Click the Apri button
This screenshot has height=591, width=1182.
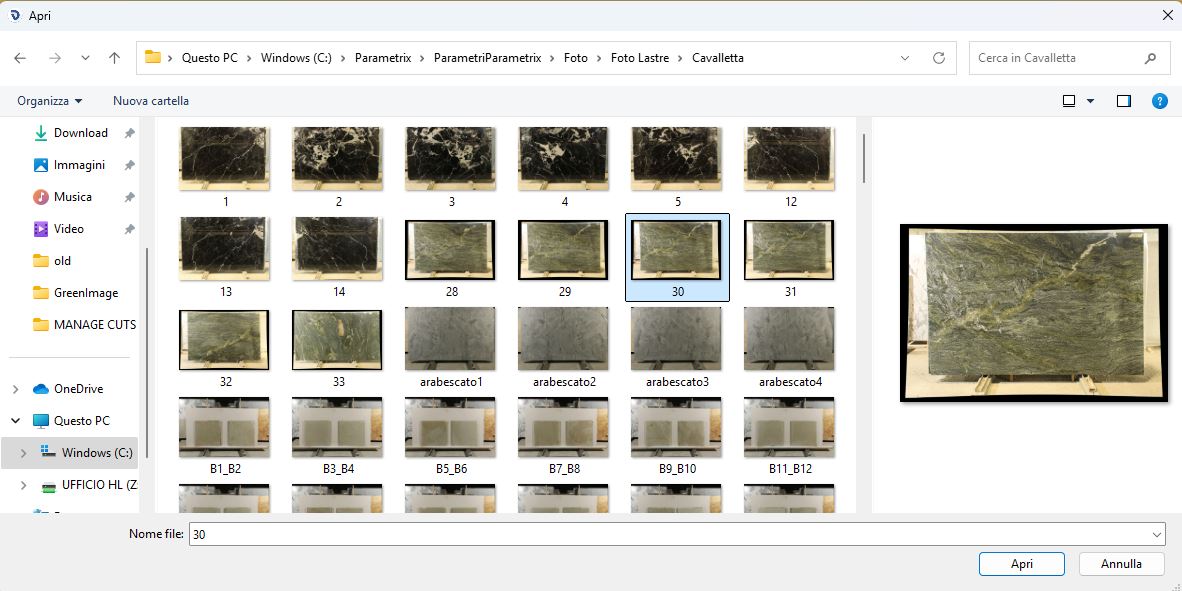1021,564
